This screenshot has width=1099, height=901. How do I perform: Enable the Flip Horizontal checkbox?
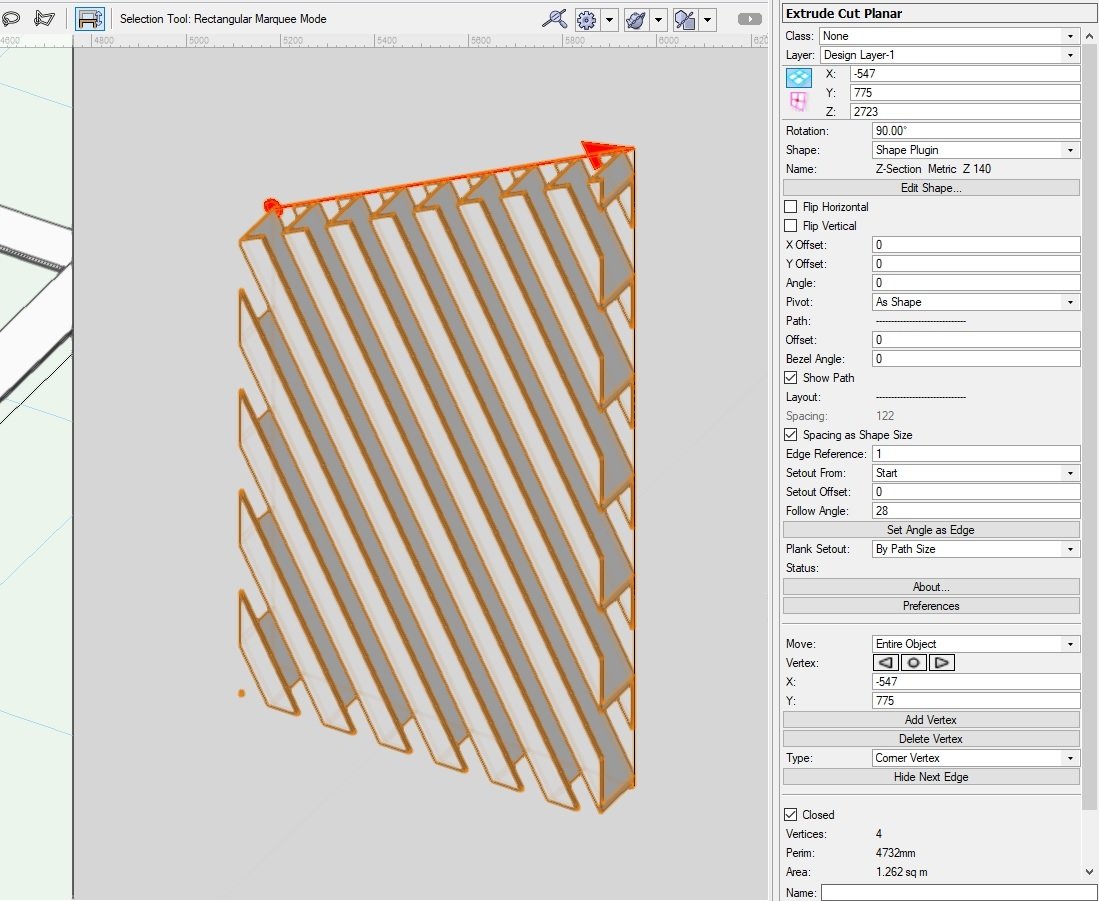tap(791, 207)
